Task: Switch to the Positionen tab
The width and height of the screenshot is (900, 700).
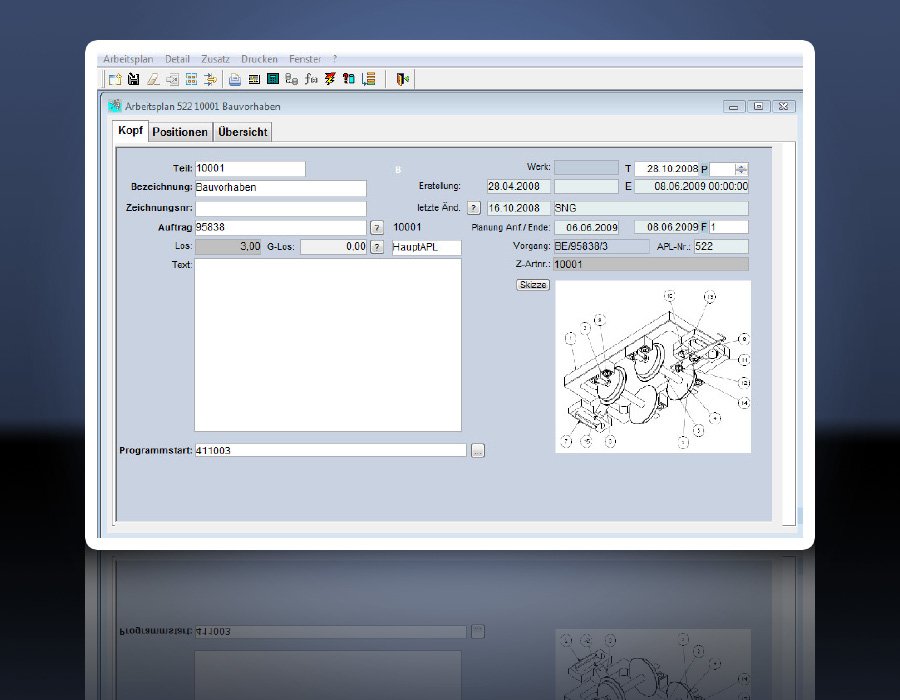Action: [180, 132]
